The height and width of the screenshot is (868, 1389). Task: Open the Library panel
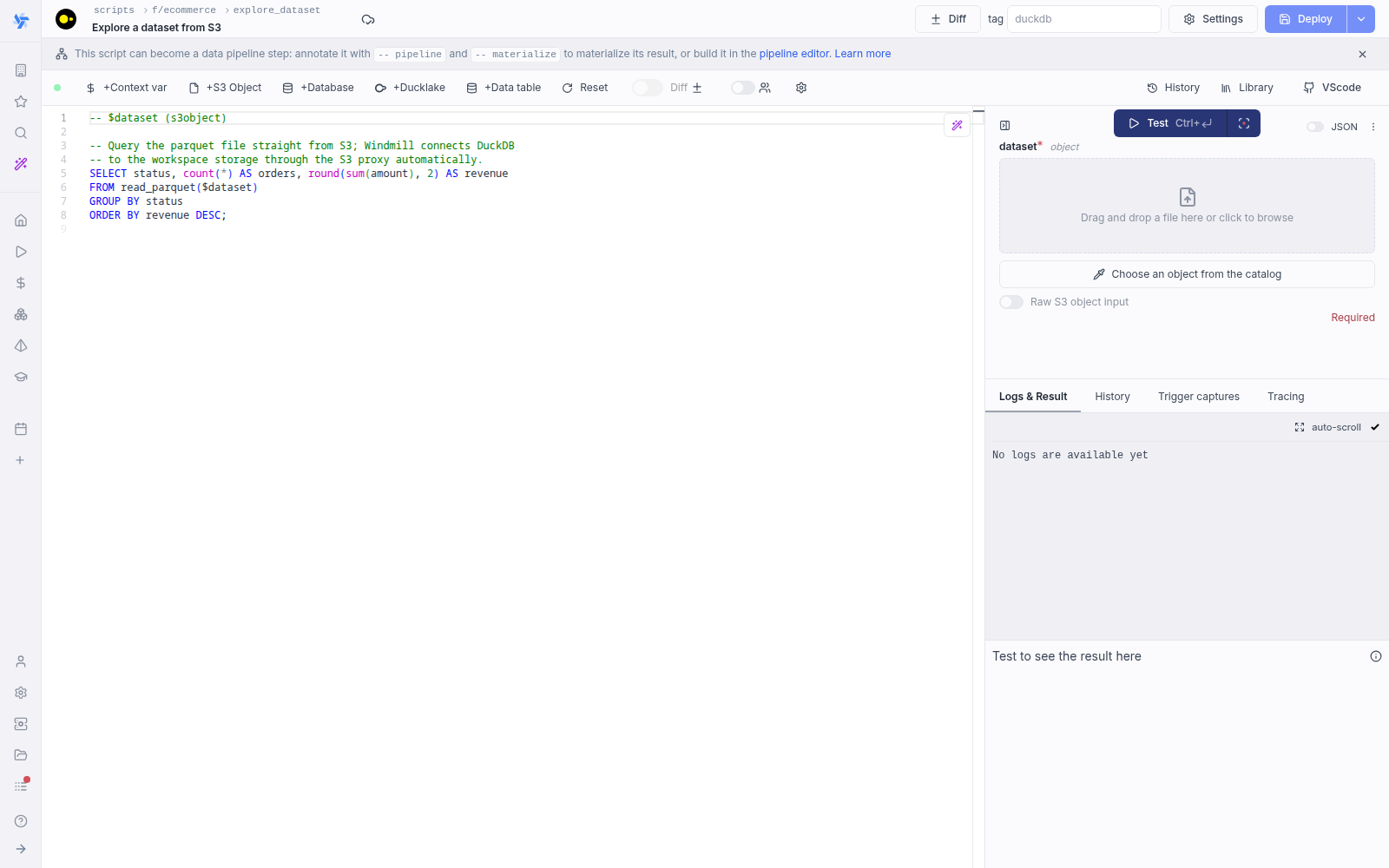(x=1247, y=88)
